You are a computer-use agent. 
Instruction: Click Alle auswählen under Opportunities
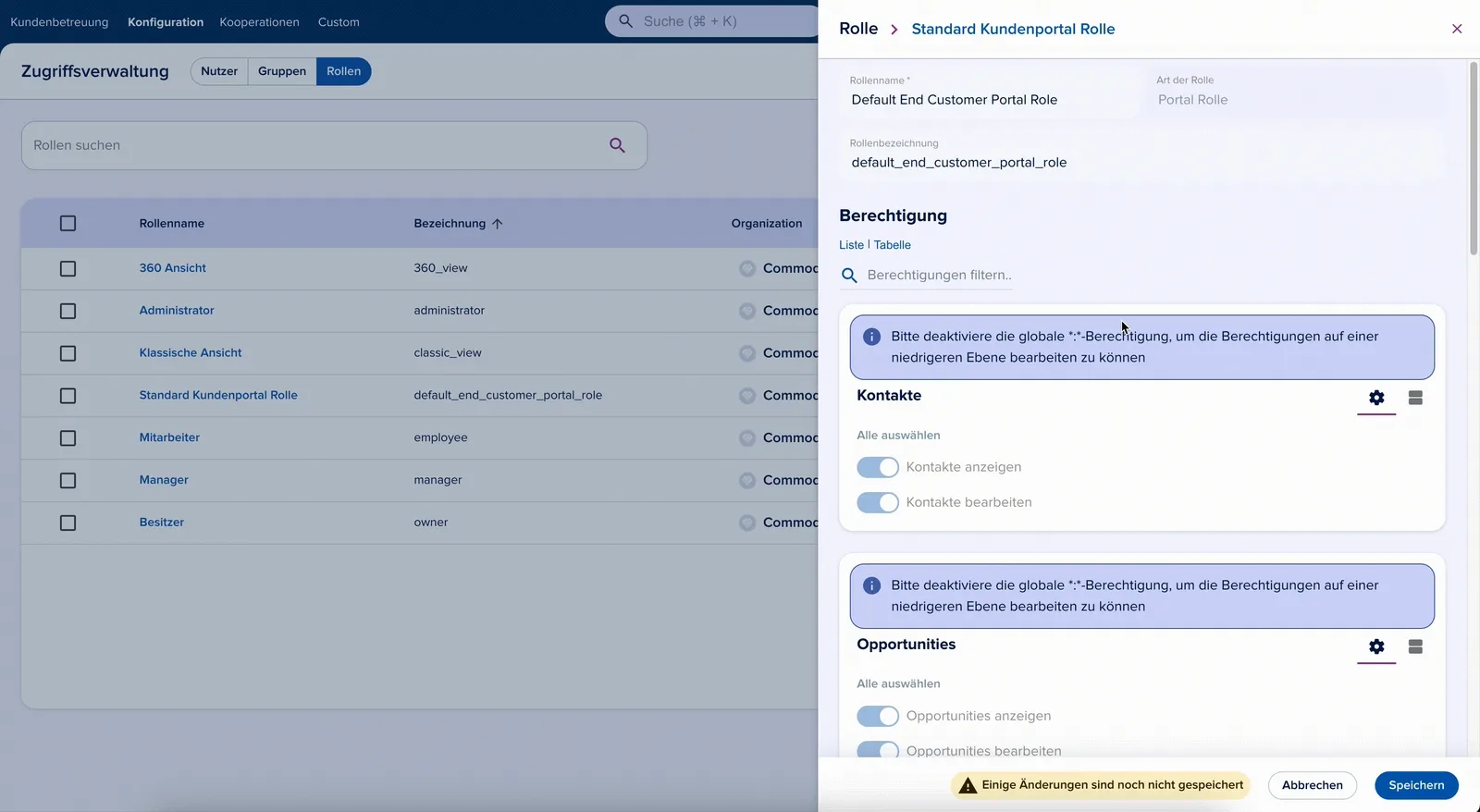tap(898, 683)
